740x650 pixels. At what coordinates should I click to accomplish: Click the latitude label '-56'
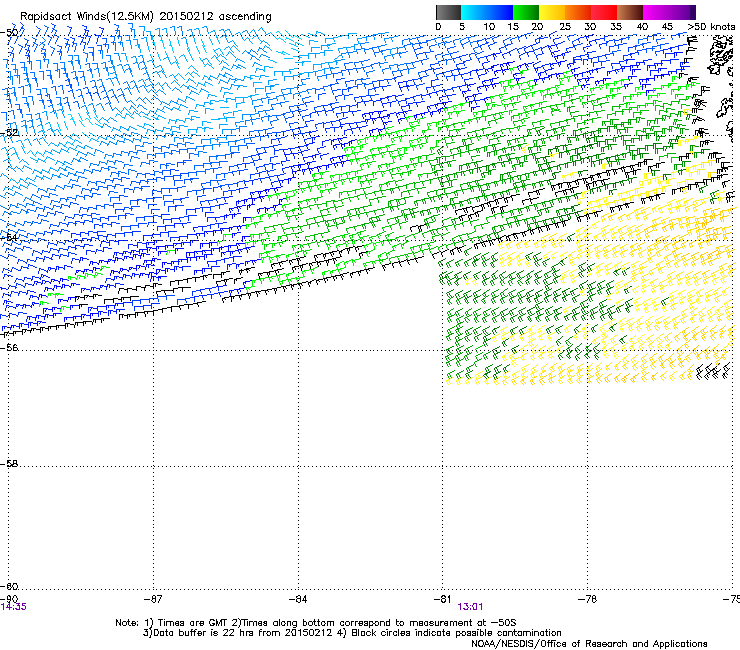point(9,347)
